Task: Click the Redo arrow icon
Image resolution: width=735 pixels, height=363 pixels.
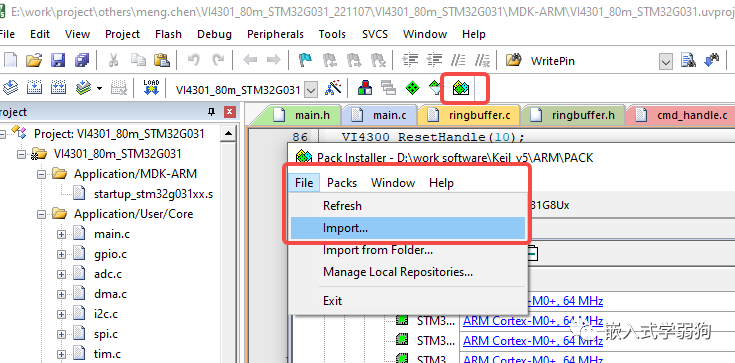Action: [x=218, y=60]
